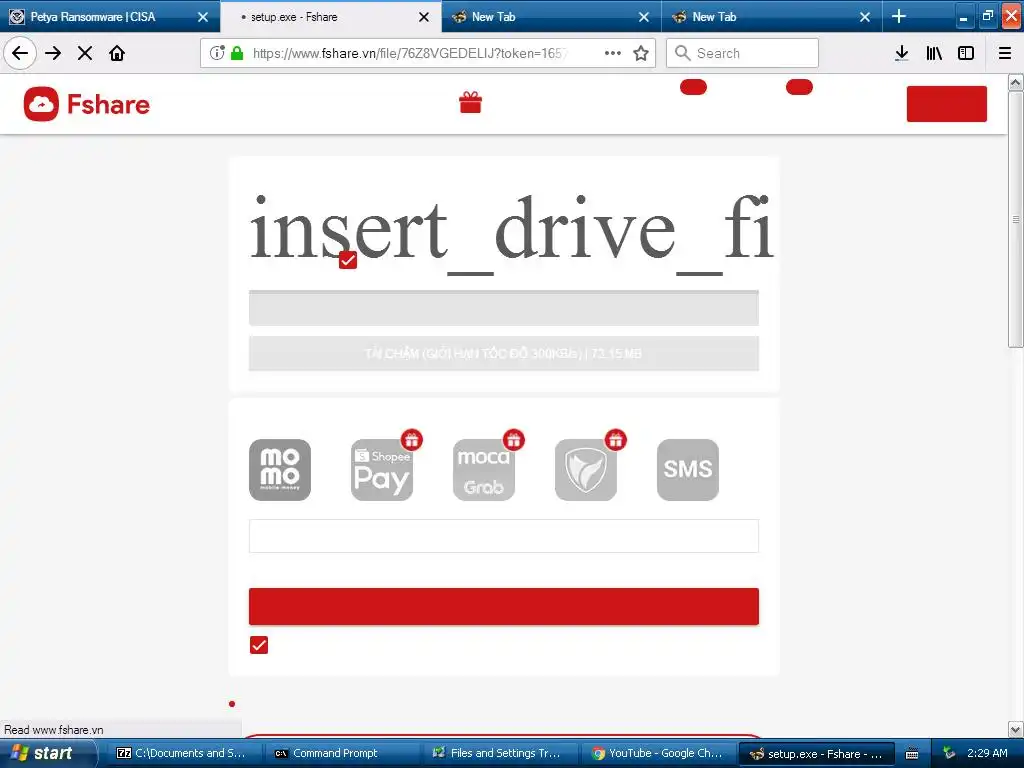Select the MoMo payment icon
The width and height of the screenshot is (1024, 768).
point(280,470)
